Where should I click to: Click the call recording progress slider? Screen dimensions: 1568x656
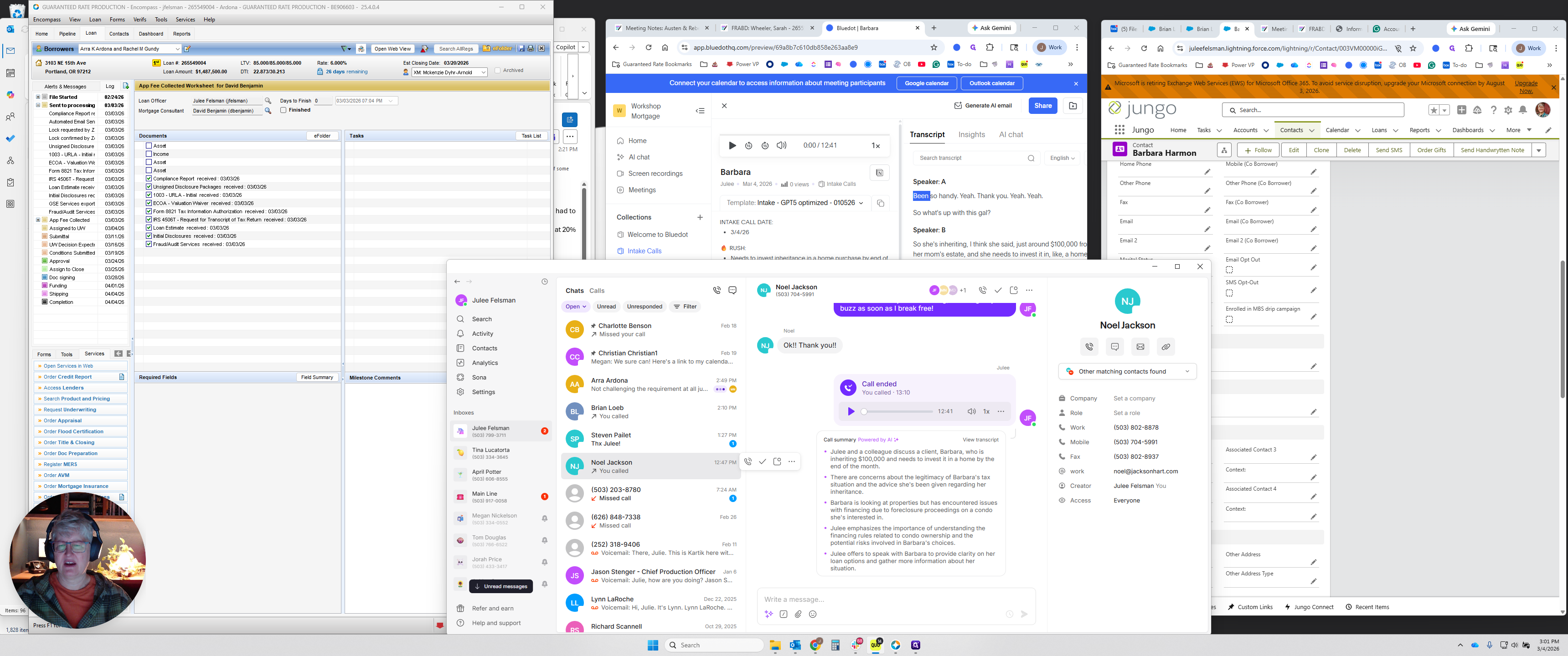[x=897, y=411]
